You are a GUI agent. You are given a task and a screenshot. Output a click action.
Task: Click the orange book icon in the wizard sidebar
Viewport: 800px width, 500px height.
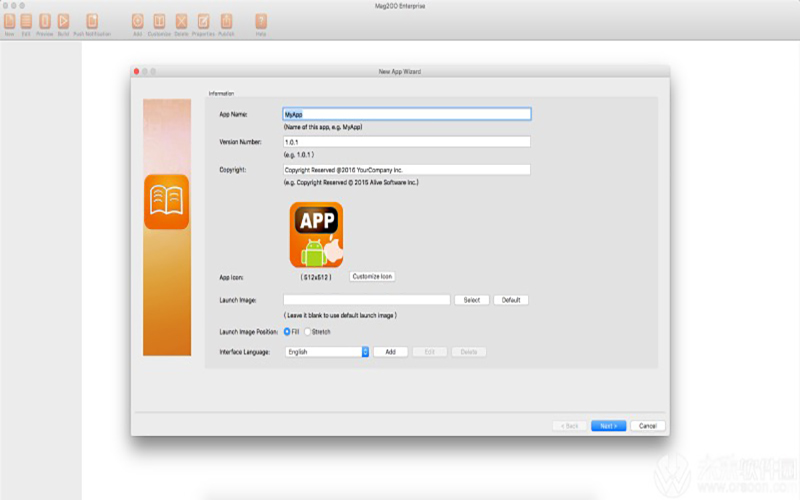click(x=166, y=202)
